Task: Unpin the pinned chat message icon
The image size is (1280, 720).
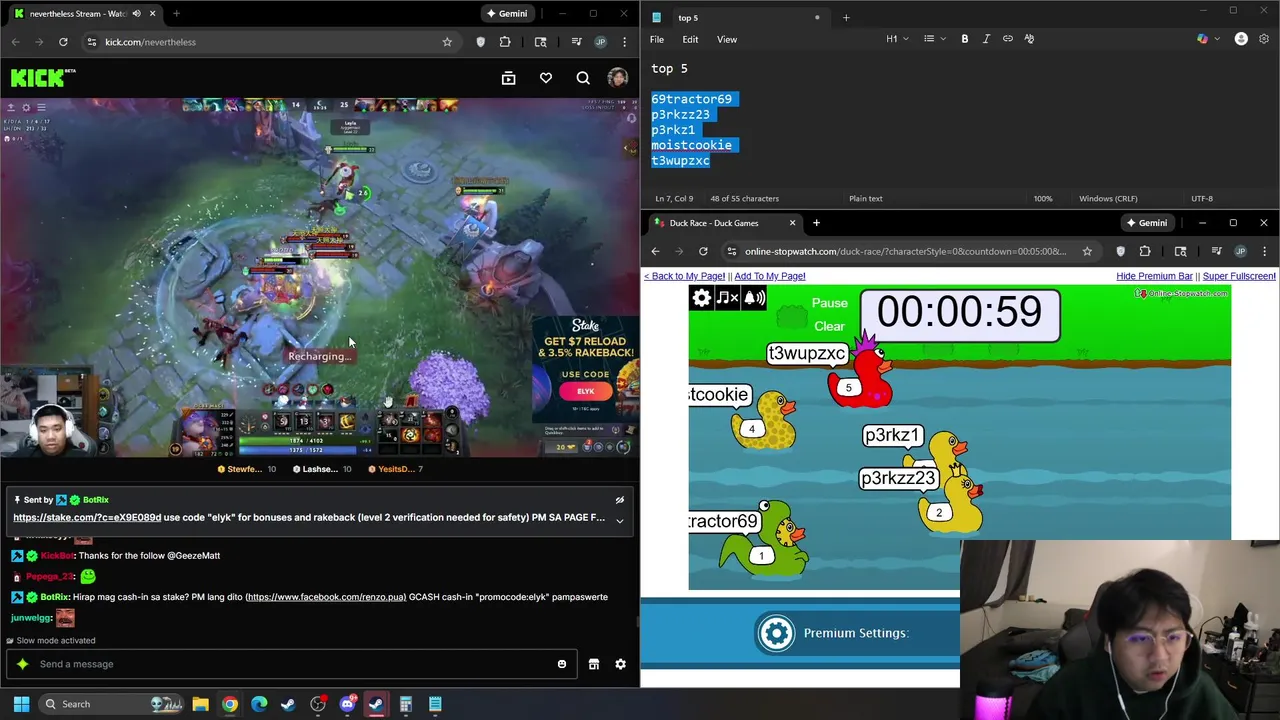Action: (x=619, y=500)
